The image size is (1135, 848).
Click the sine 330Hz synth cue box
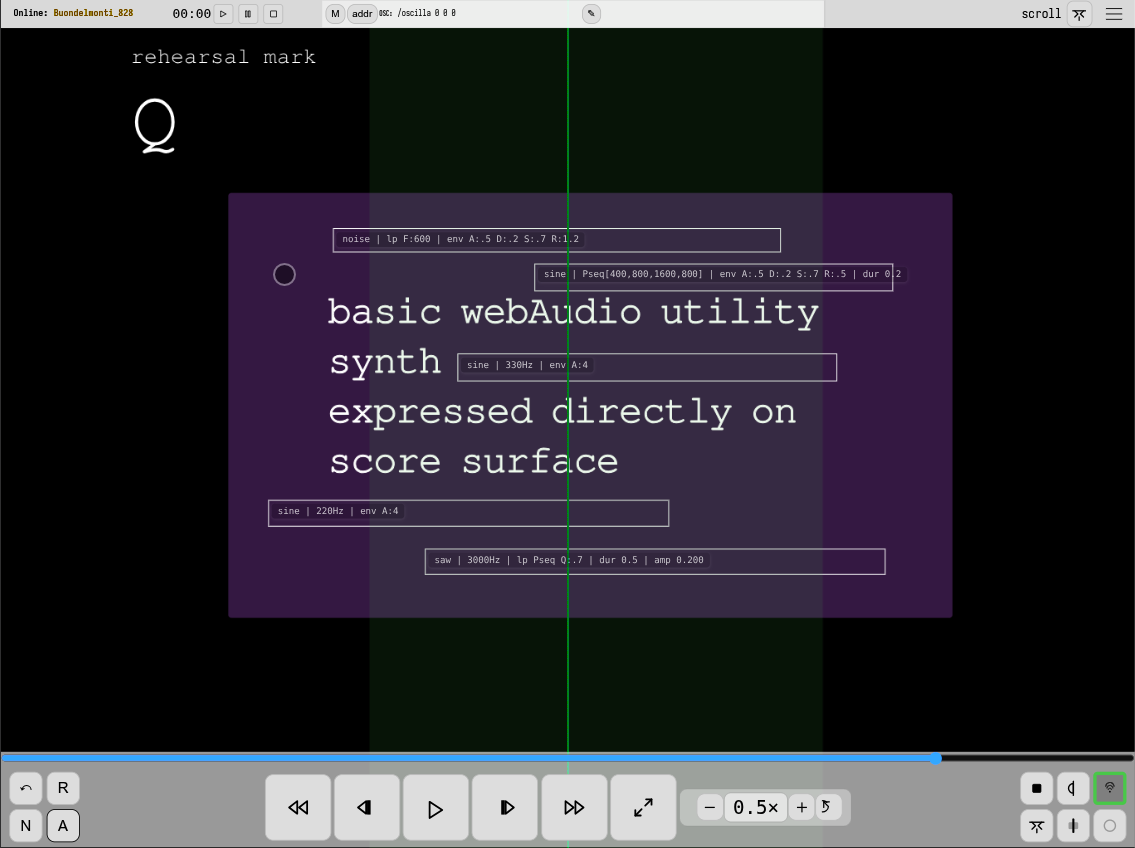pos(646,367)
